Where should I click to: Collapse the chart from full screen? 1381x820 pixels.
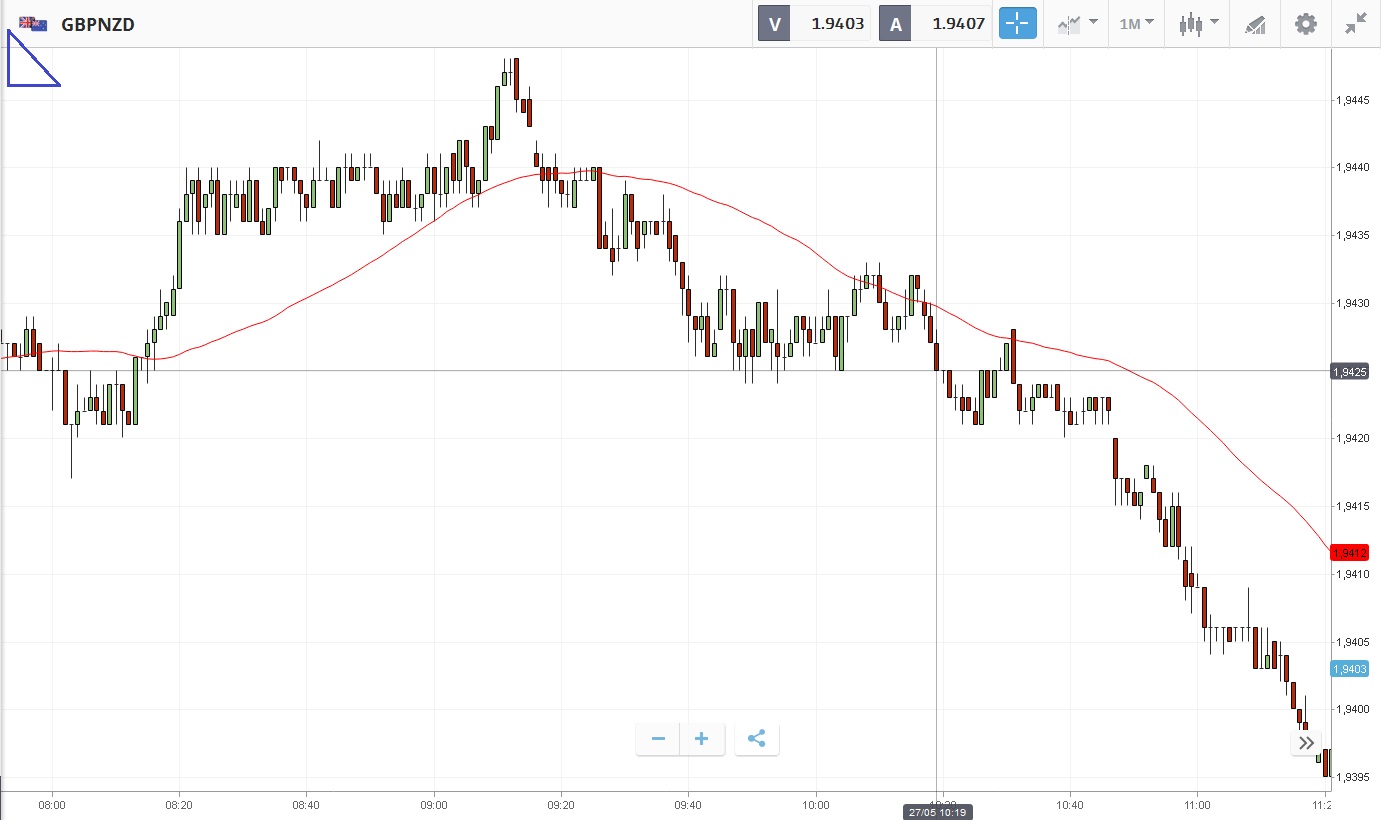coord(1356,24)
